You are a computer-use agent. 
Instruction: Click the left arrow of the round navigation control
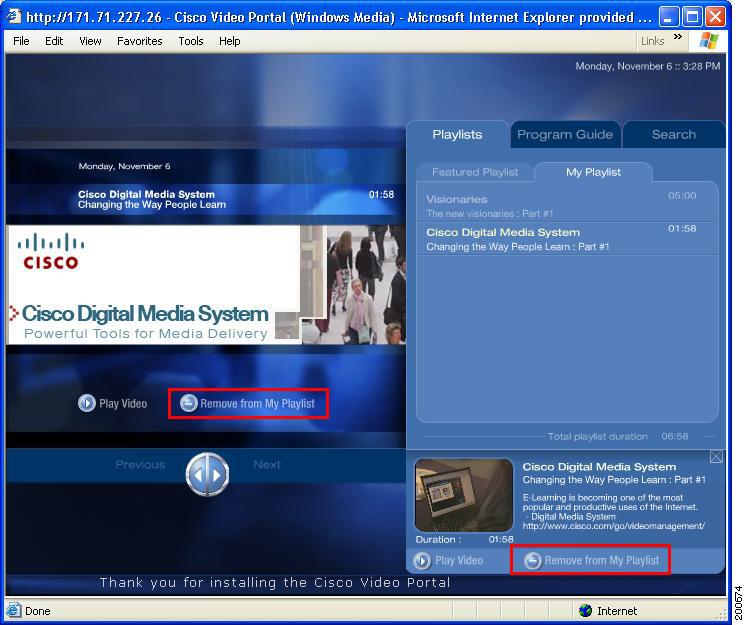(x=199, y=475)
